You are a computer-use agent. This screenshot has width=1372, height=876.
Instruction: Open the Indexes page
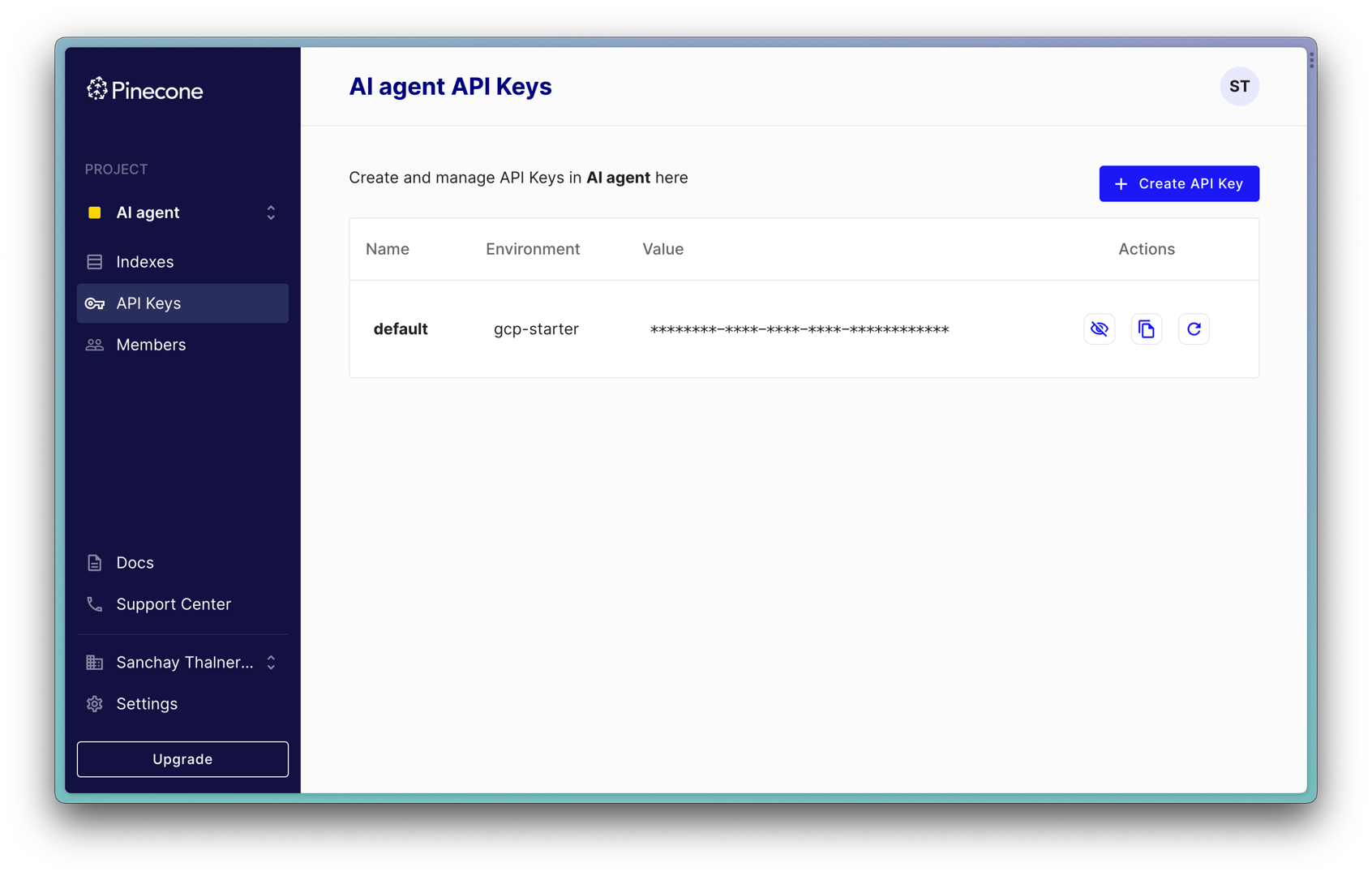182,262
